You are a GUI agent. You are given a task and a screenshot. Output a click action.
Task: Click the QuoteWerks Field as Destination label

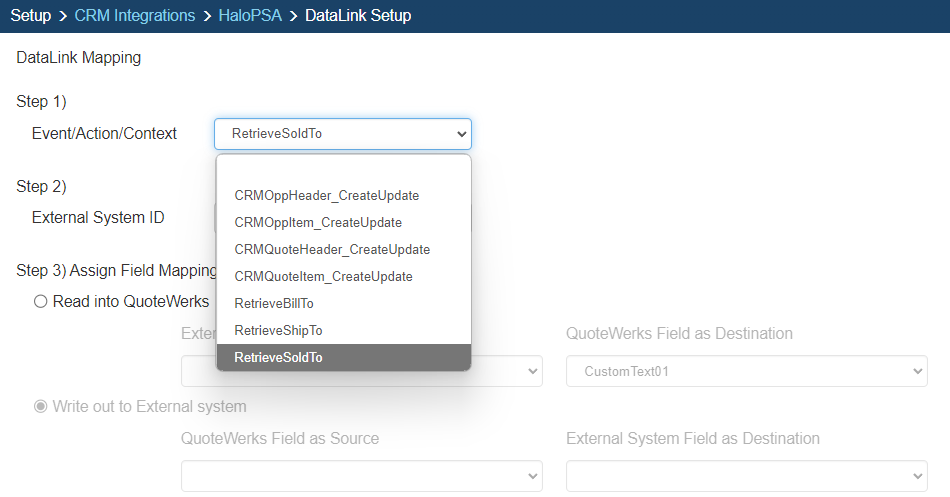tap(679, 333)
